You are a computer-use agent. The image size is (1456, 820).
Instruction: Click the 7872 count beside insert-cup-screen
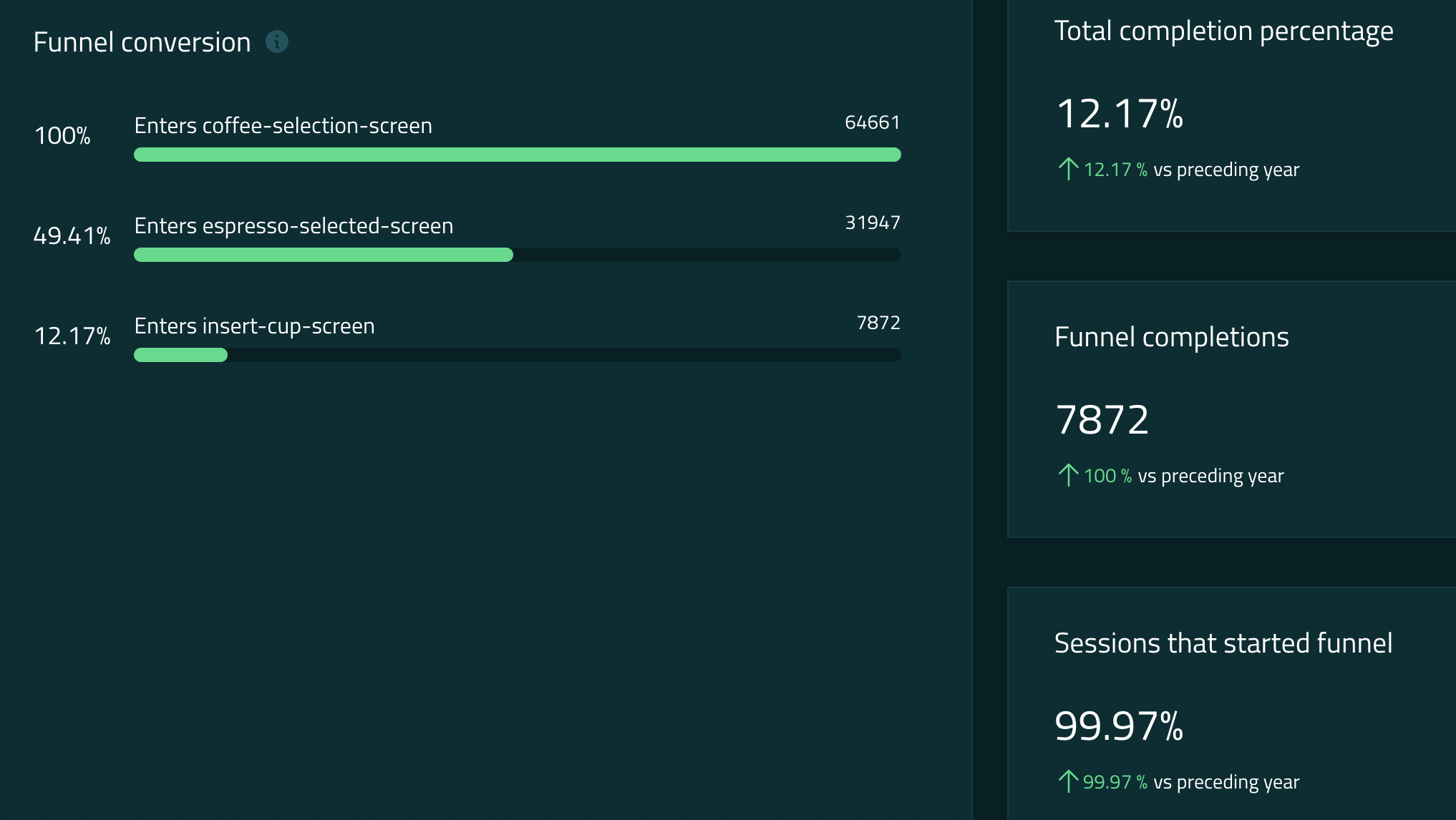pos(878,323)
